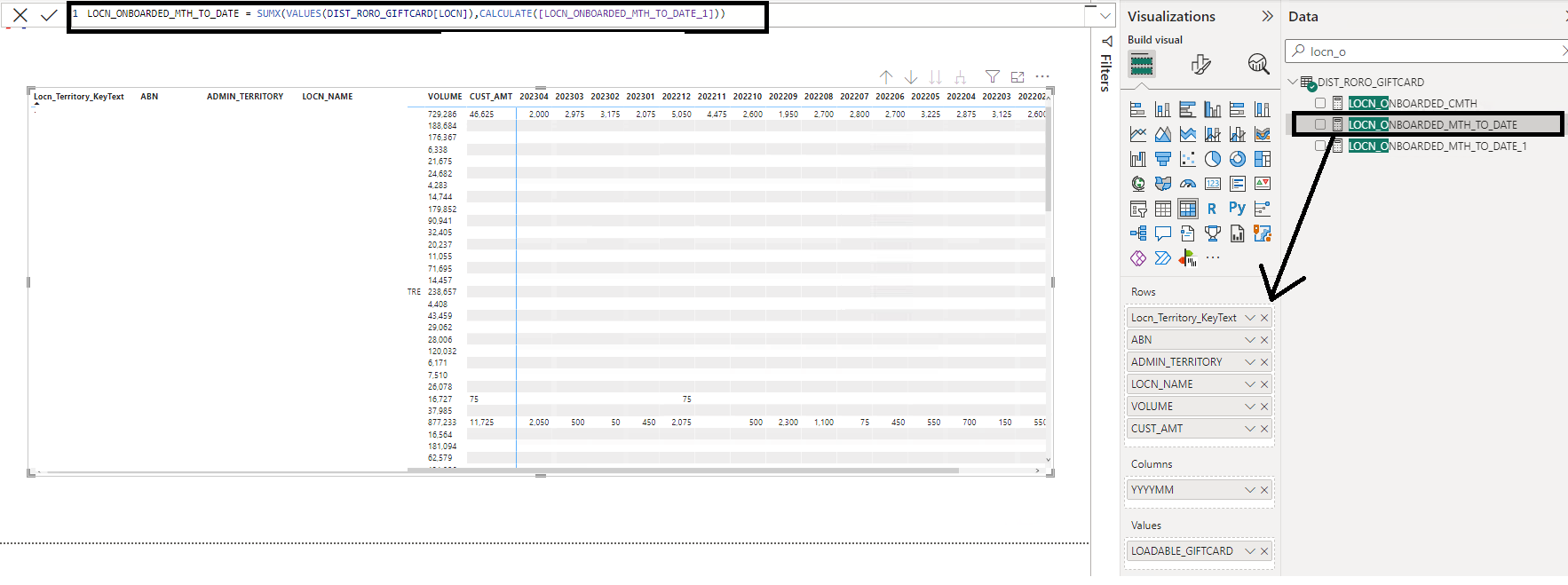Viewport: 1568px width, 585px height.
Task: Remove YYYYMM field from Columns
Action: (1264, 490)
